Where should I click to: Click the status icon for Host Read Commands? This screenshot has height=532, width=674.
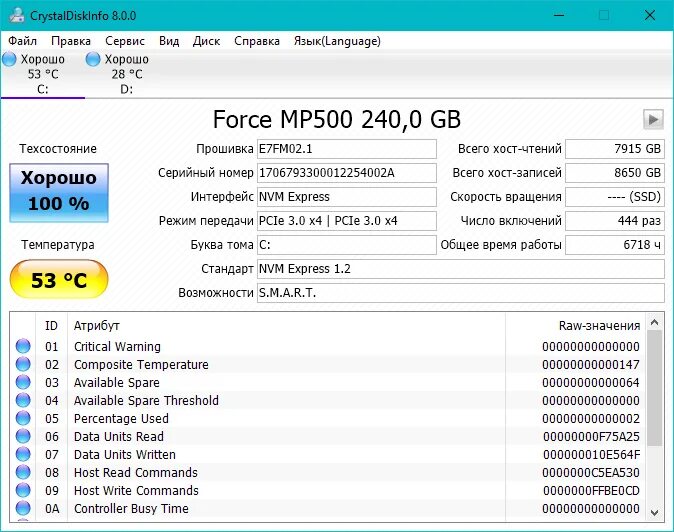coord(23,472)
